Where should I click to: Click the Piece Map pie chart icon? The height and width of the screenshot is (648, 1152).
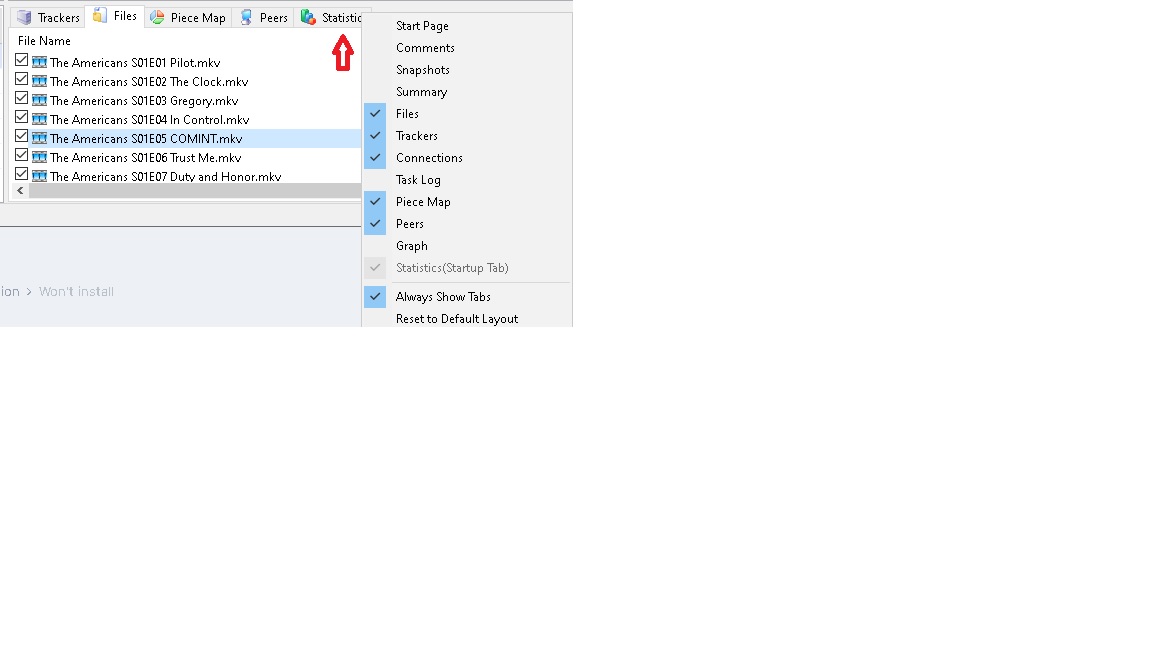[157, 18]
